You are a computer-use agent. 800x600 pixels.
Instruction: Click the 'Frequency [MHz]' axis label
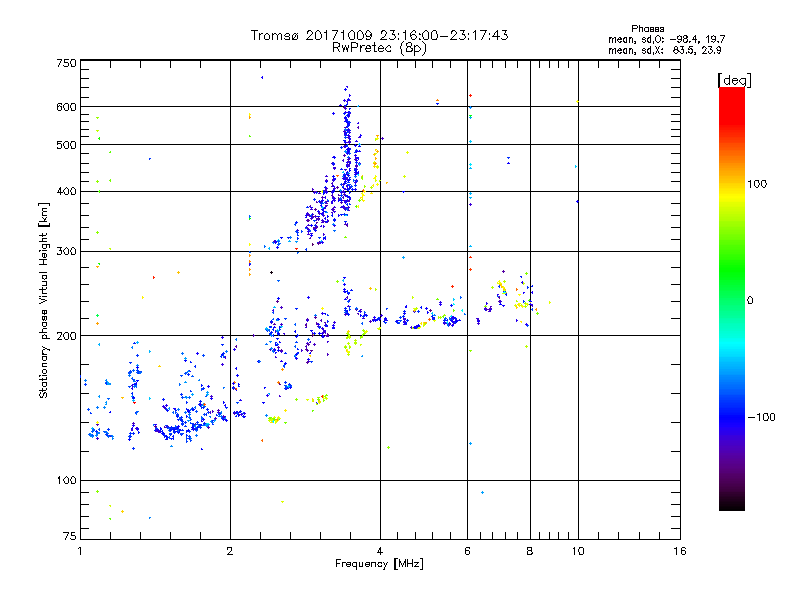pyautogui.click(x=379, y=564)
